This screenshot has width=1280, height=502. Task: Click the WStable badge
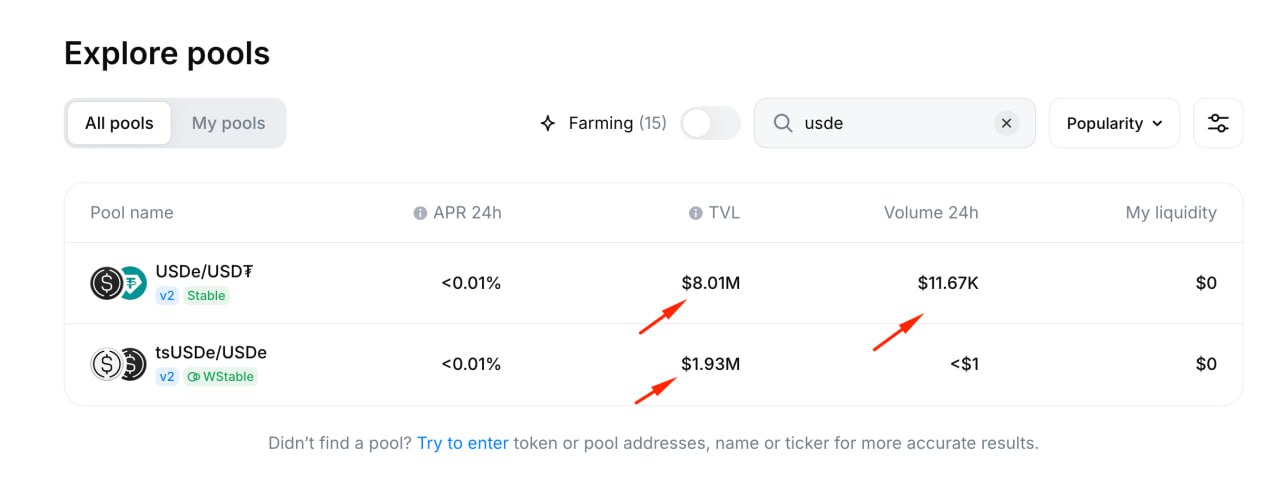220,377
